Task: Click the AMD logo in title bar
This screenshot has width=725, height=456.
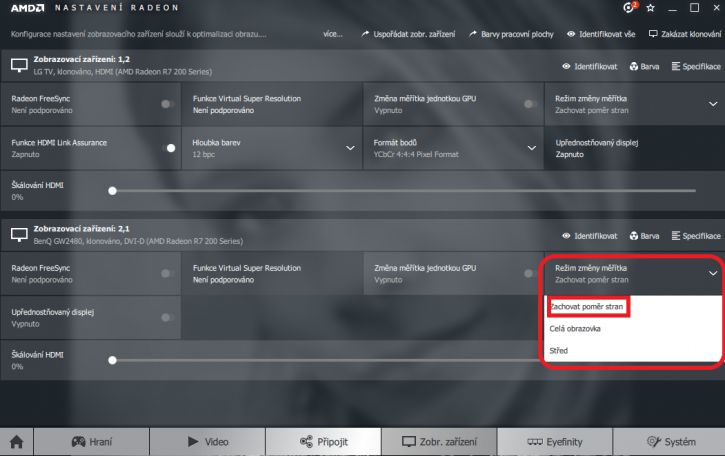Action: click(27, 7)
